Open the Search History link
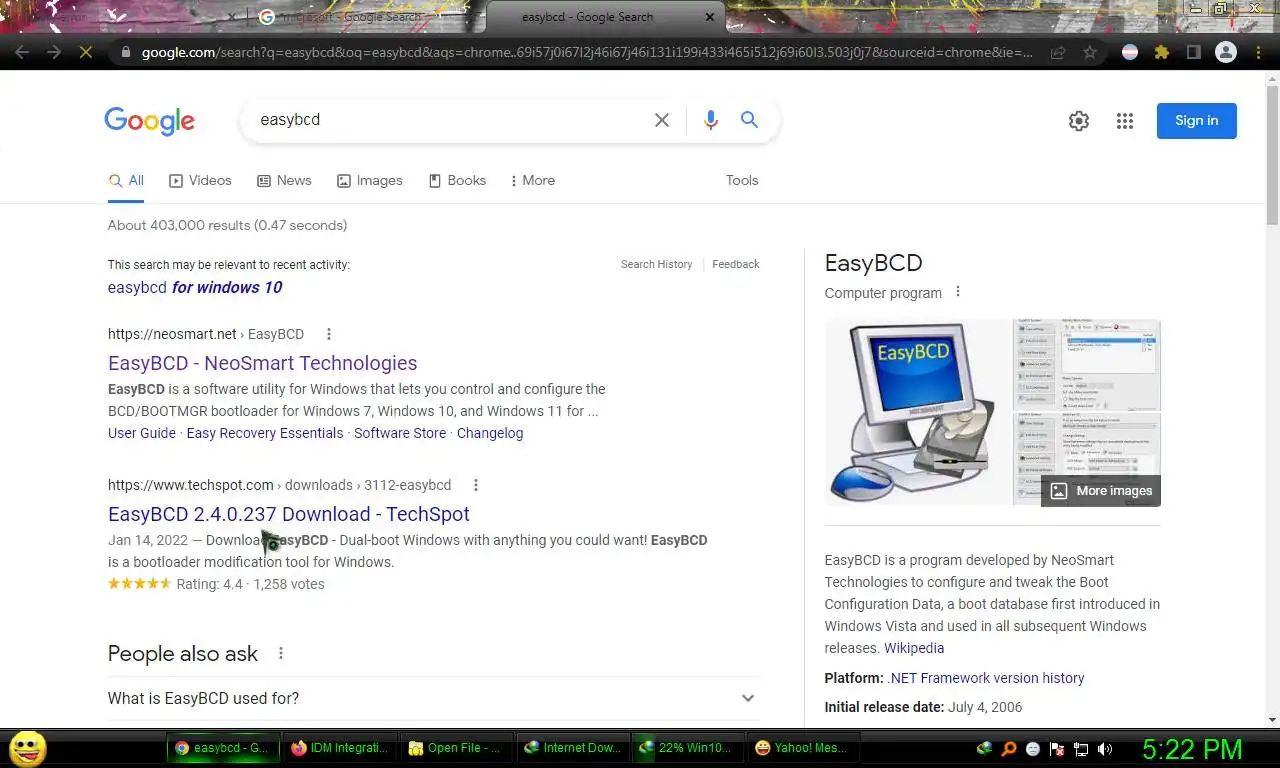The image size is (1280, 768). 656,264
